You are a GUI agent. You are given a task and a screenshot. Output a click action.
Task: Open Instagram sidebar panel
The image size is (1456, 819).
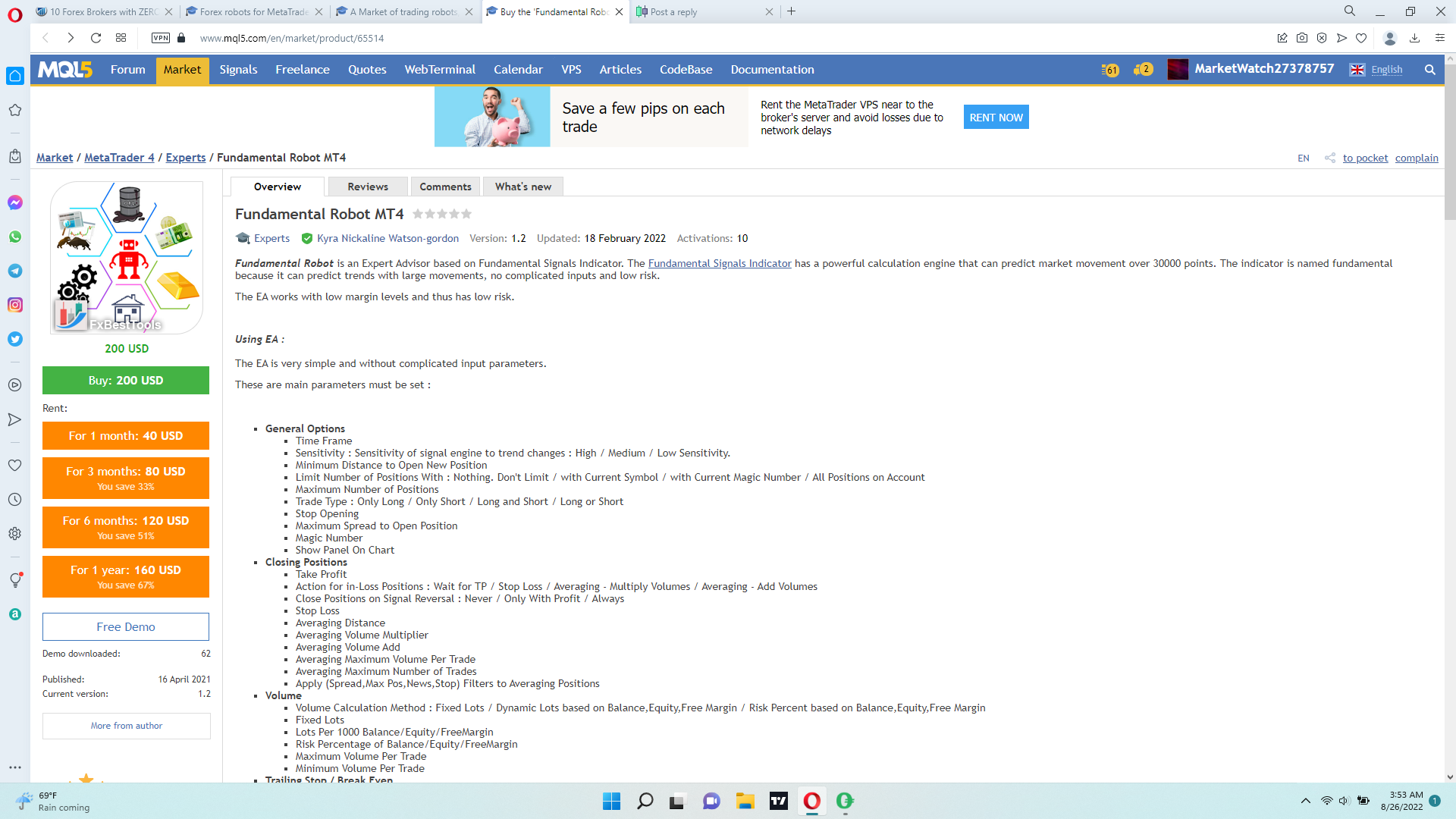coord(15,305)
